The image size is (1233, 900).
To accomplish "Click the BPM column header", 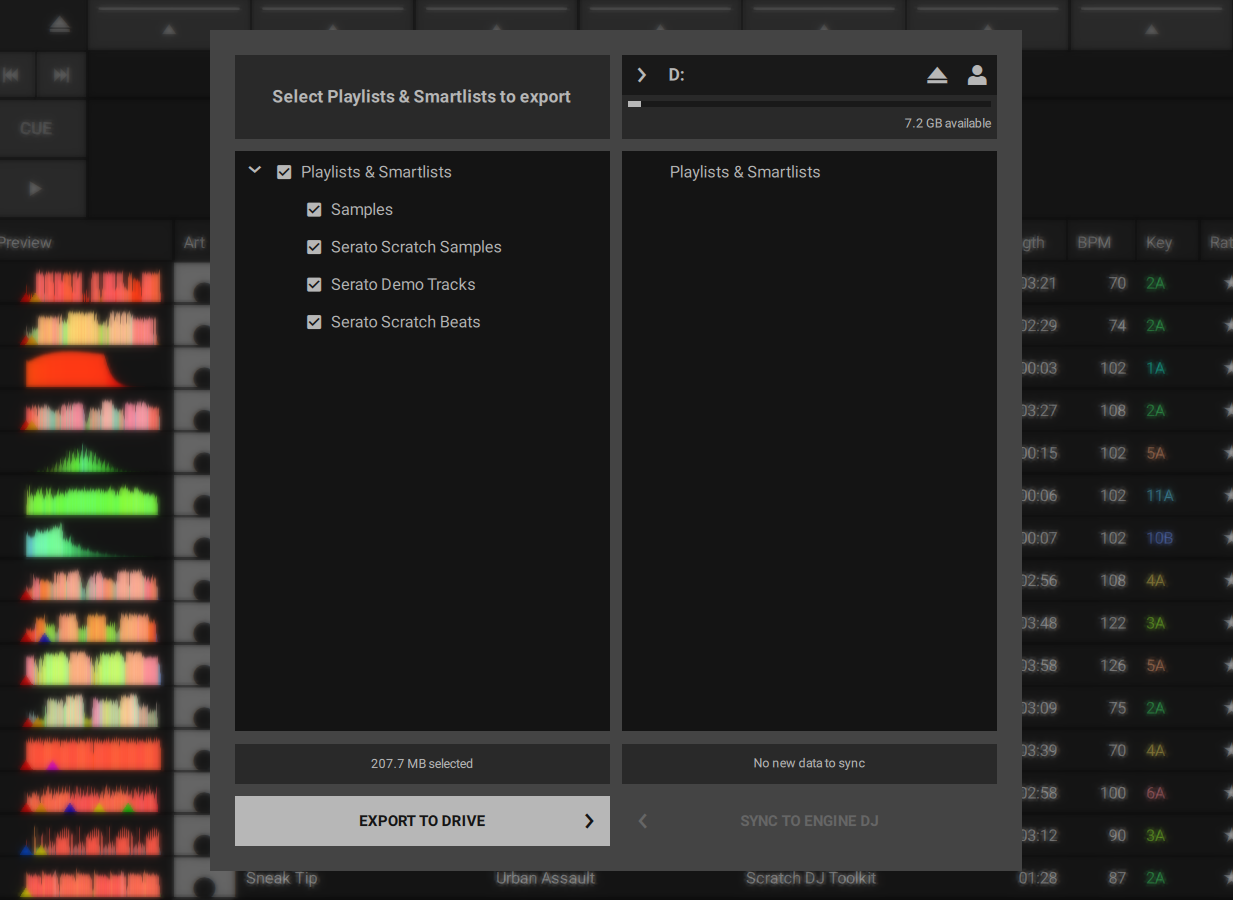I will [1094, 243].
